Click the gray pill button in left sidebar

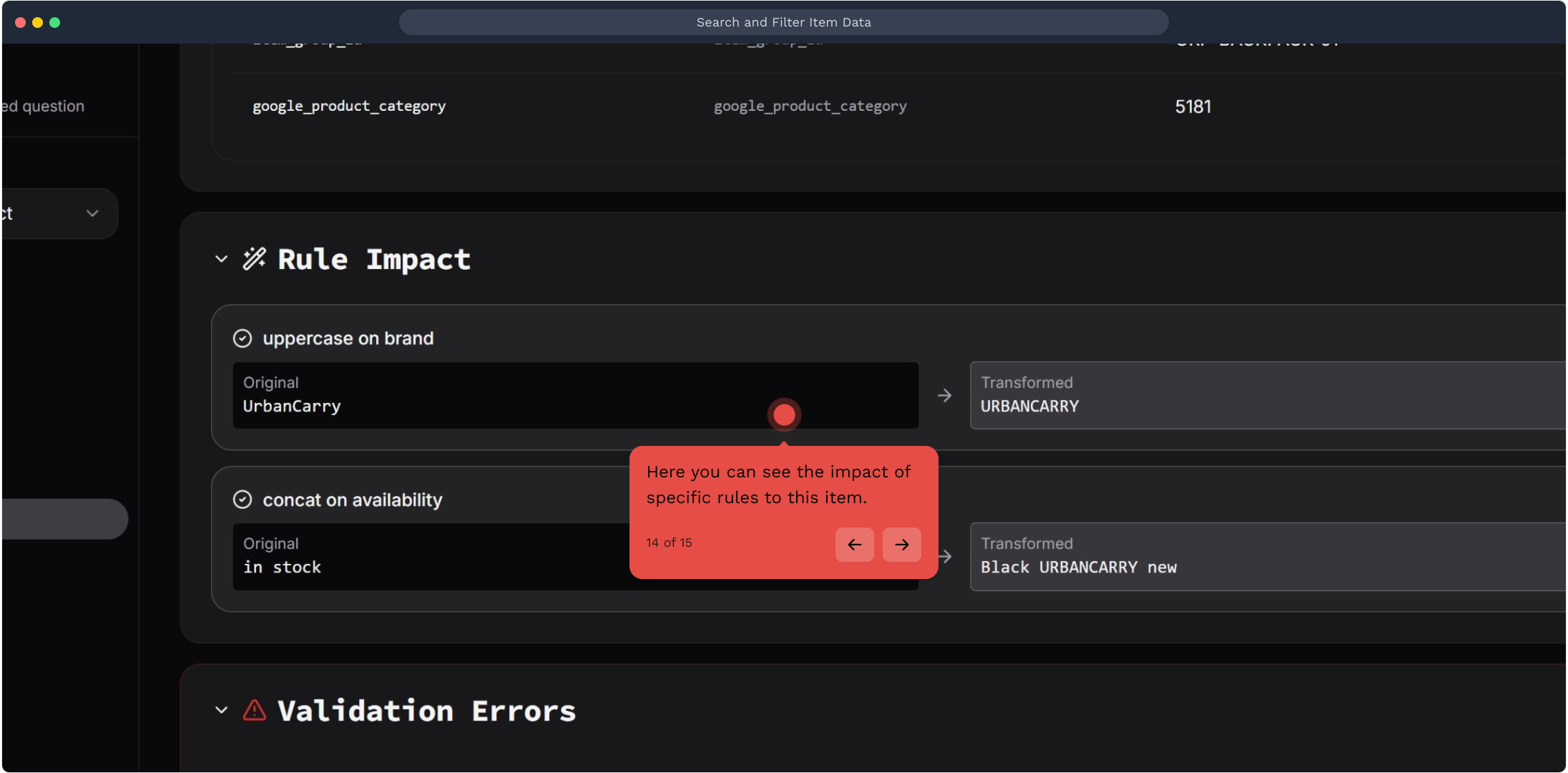coord(64,519)
